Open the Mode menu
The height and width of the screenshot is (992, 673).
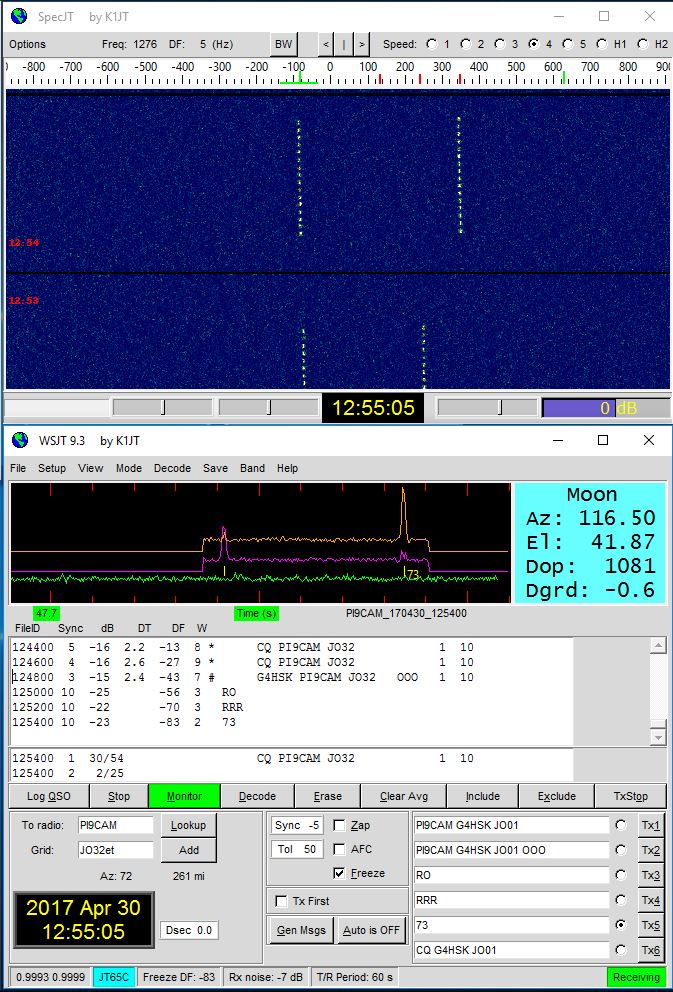(x=129, y=468)
